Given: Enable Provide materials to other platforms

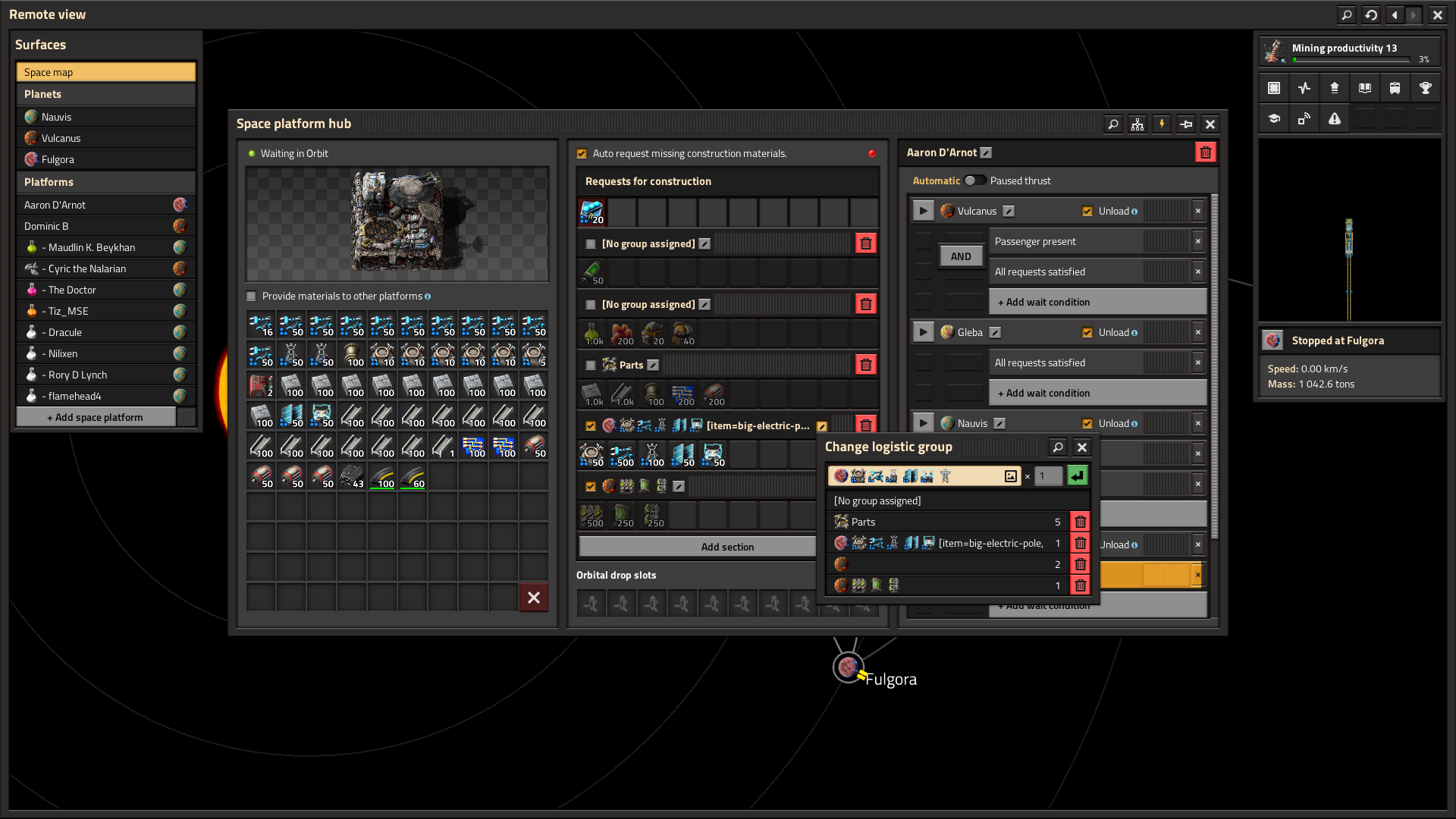Looking at the screenshot, I should point(251,297).
